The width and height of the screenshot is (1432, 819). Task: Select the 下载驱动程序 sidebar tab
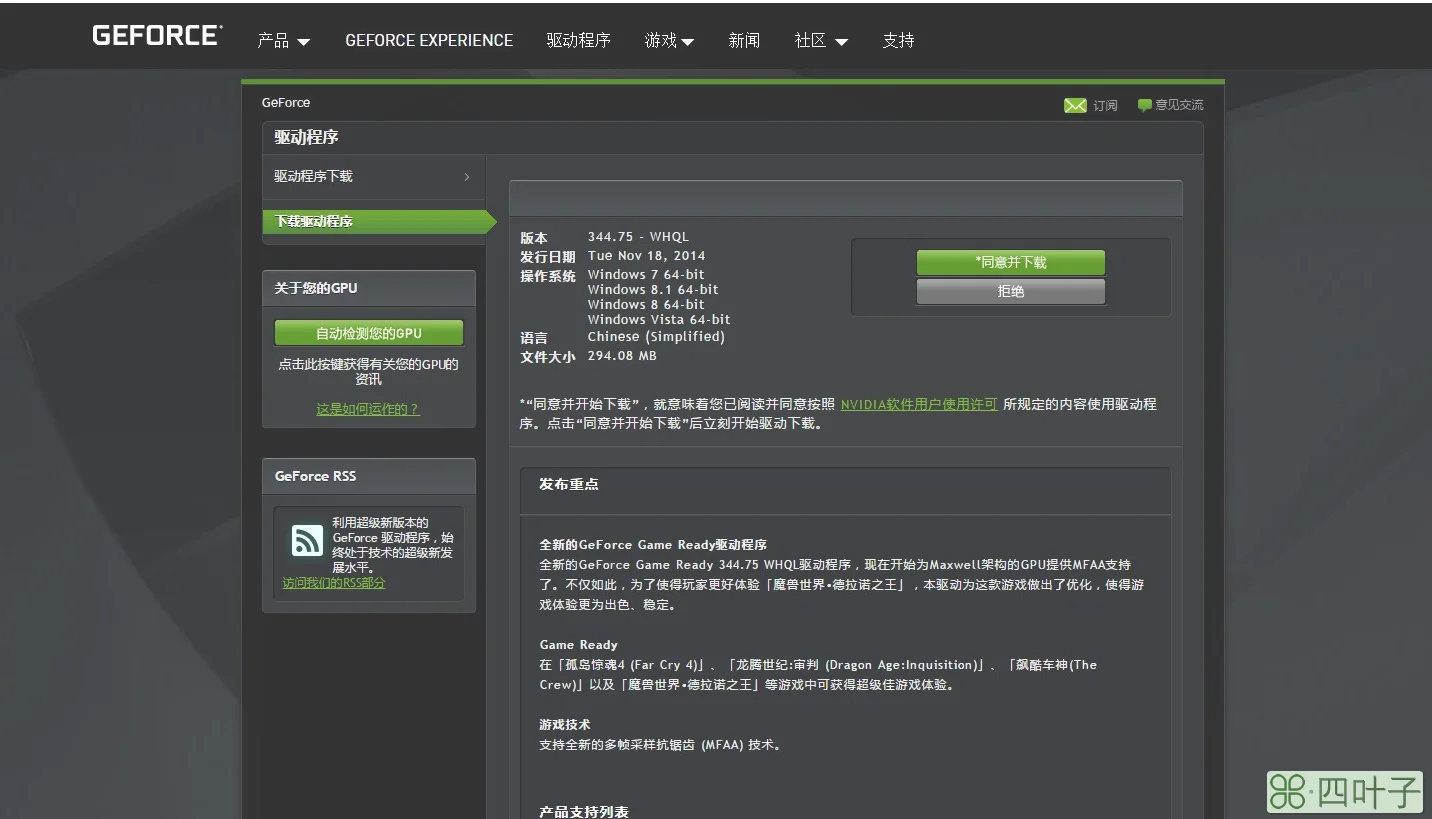pyautogui.click(x=379, y=221)
